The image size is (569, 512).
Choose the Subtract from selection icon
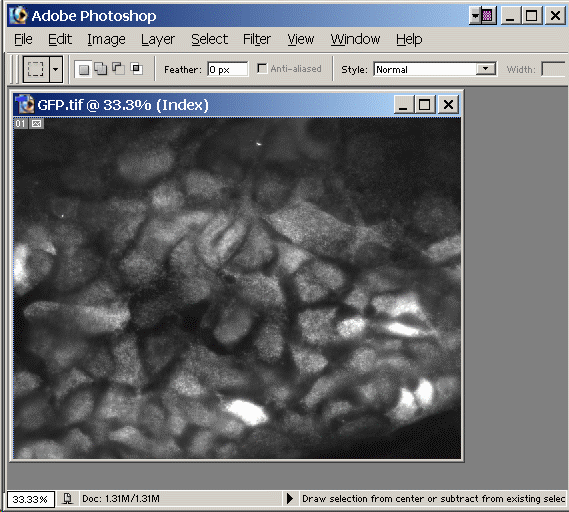pos(118,69)
